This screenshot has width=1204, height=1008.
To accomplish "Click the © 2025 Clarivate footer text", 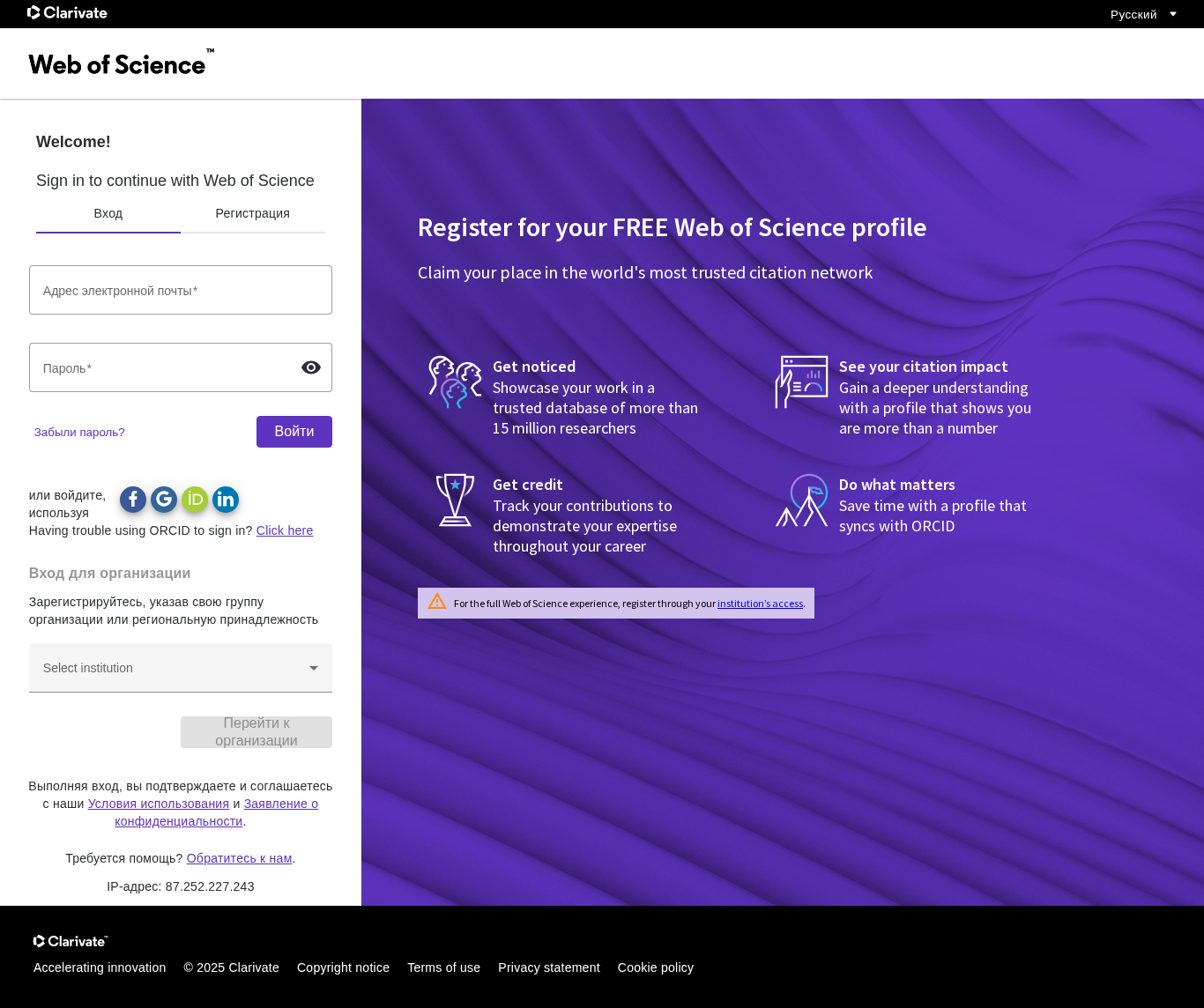I will [231, 967].
